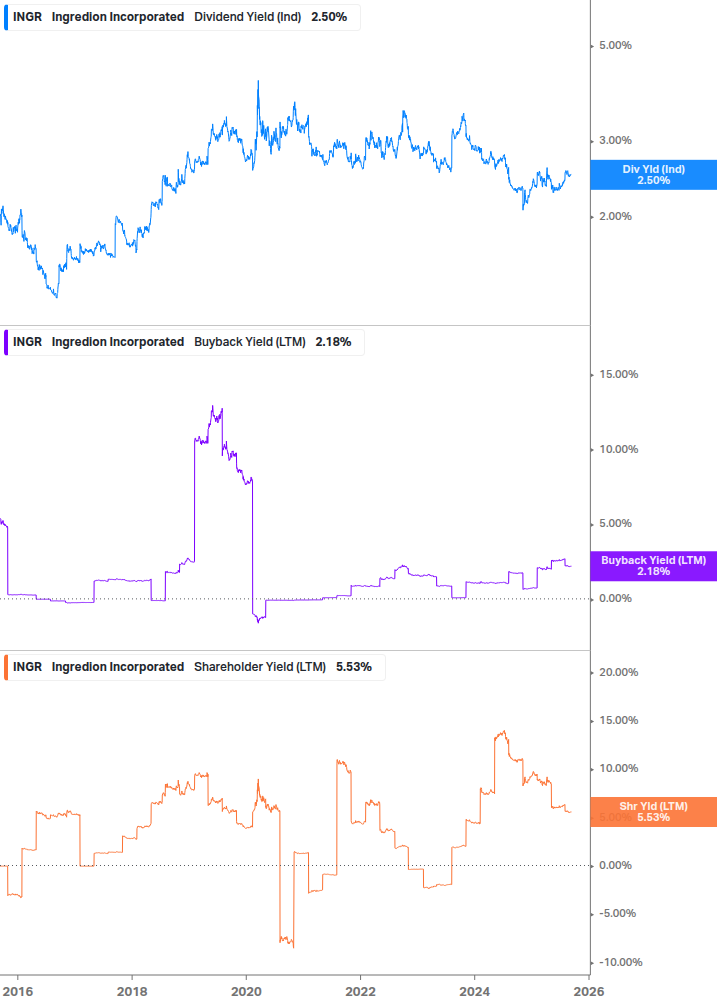Image resolution: width=717 pixels, height=1005 pixels.
Task: Click INGR ticker in the Buyback Yield legend
Action: 28,342
